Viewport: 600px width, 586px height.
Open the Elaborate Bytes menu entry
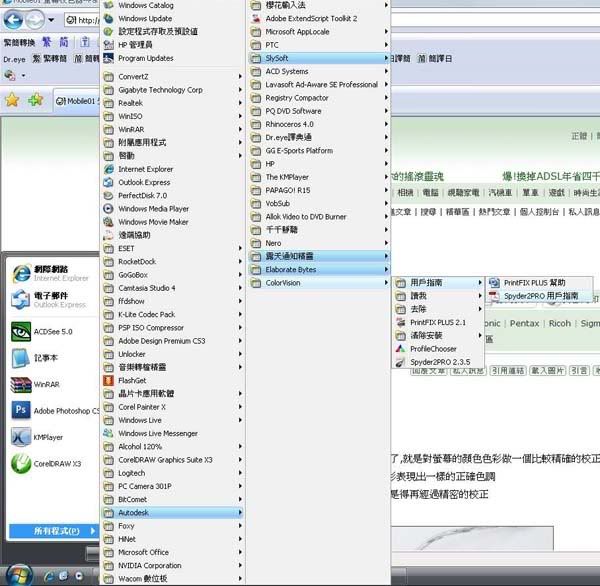pyautogui.click(x=319, y=269)
